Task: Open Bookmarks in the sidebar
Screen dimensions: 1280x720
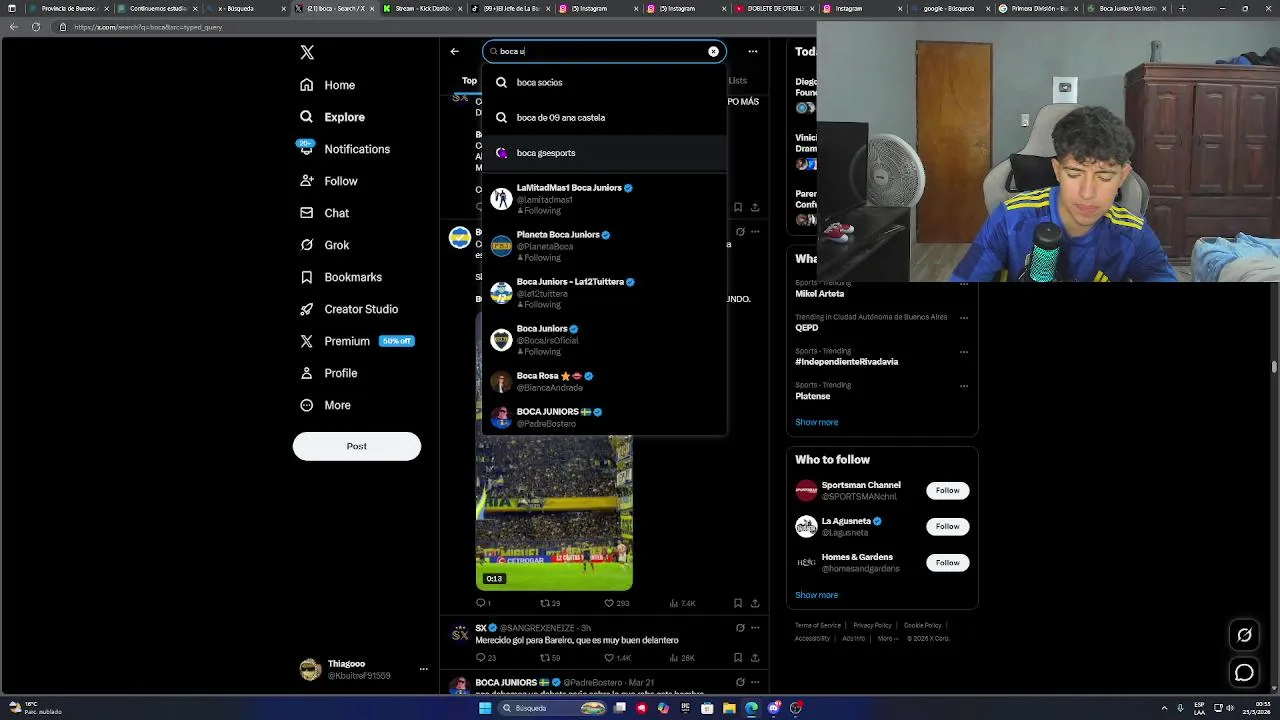Action: click(341, 277)
